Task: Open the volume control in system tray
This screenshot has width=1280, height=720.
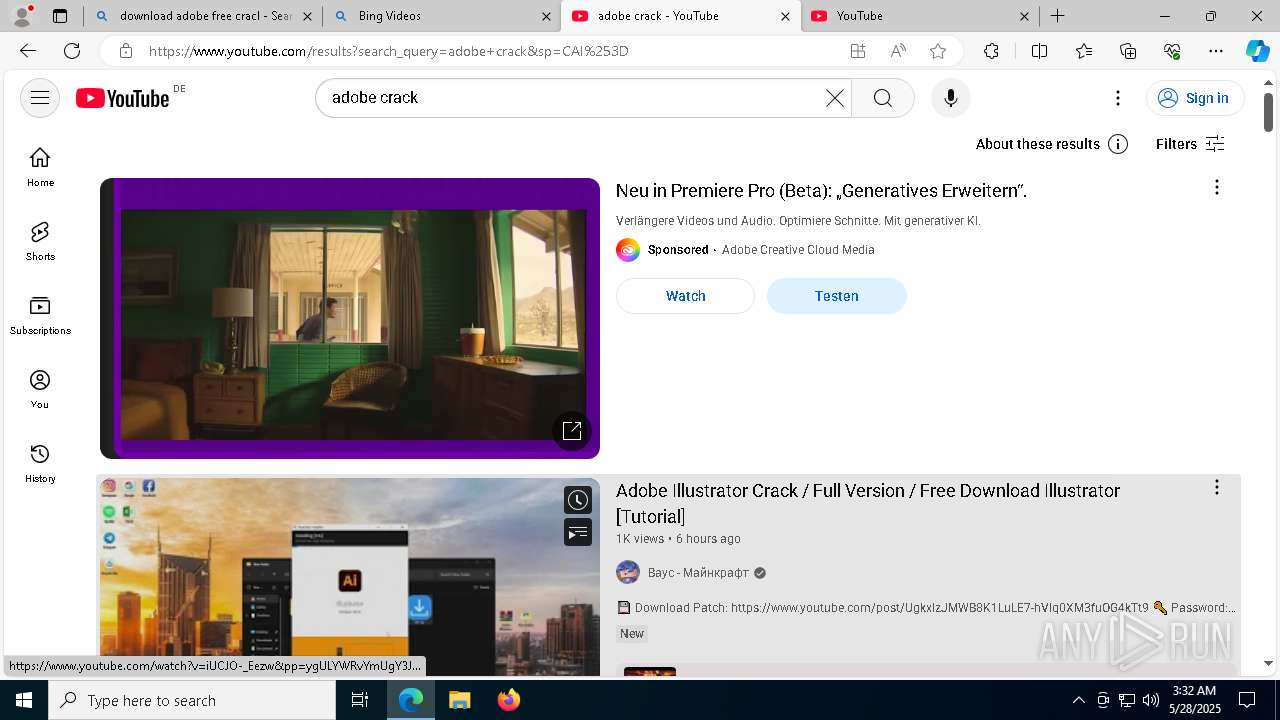Action: 1151,700
